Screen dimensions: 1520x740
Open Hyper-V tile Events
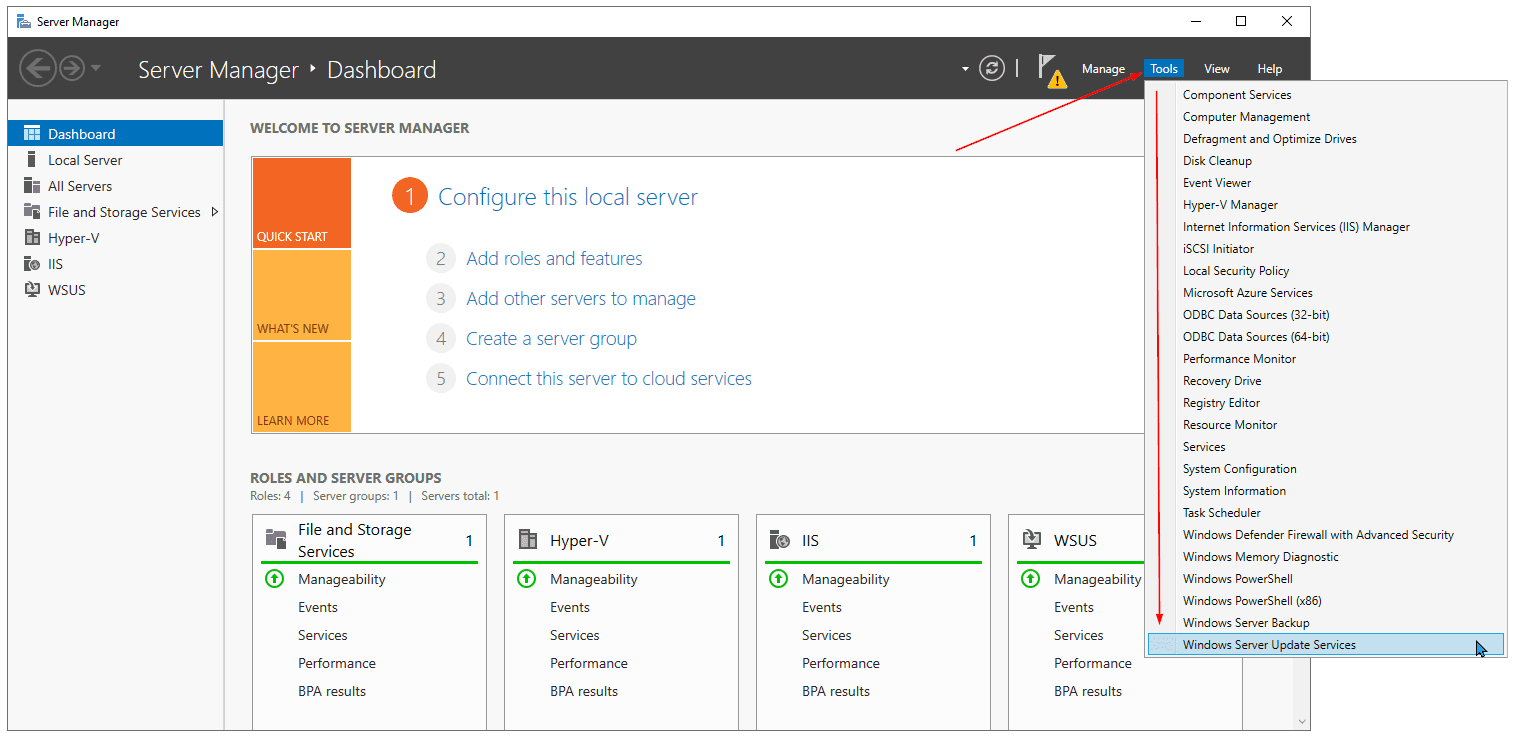point(570,607)
